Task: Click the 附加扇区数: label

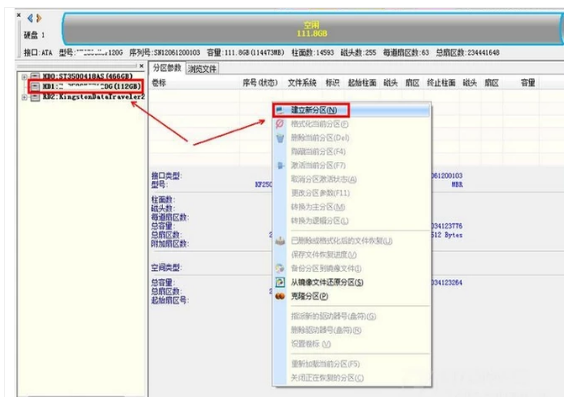Action: (x=170, y=244)
